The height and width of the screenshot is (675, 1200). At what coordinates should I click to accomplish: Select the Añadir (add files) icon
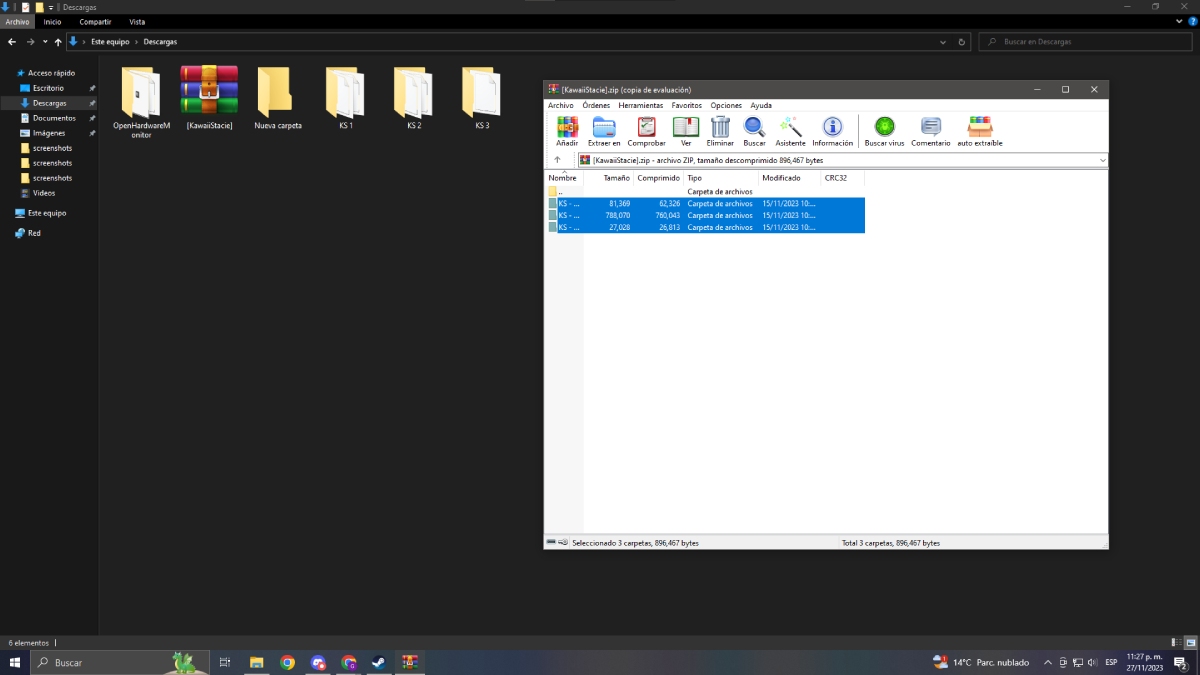[567, 128]
